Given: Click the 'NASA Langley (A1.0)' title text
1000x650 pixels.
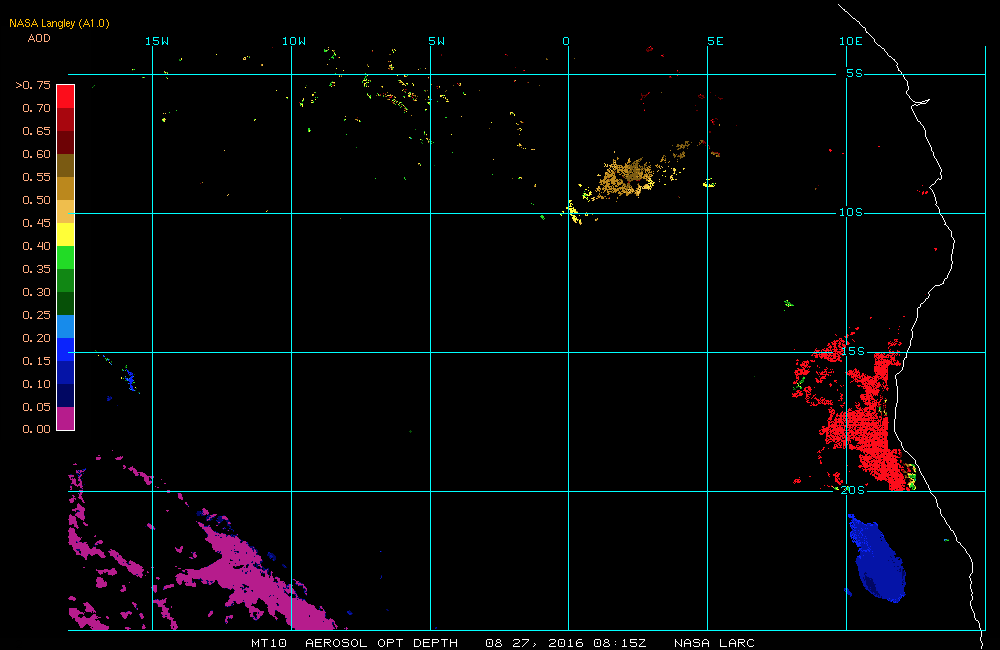Looking at the screenshot, I should (59, 23).
